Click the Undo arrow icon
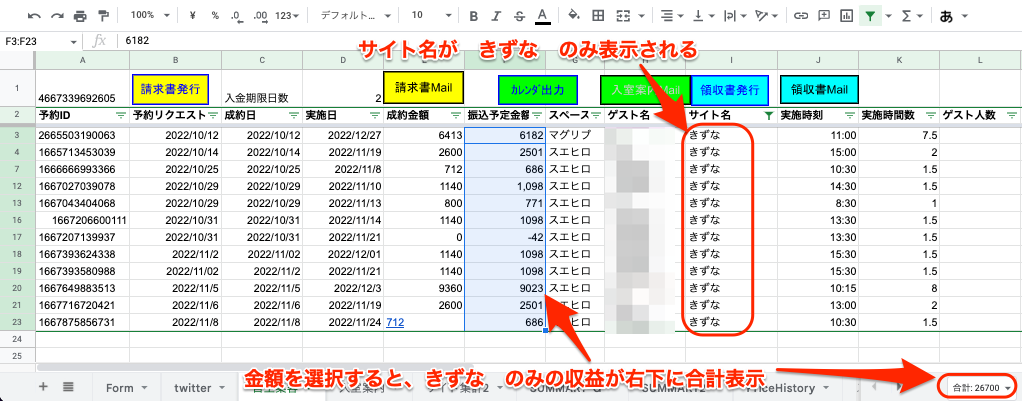 click(x=34, y=16)
